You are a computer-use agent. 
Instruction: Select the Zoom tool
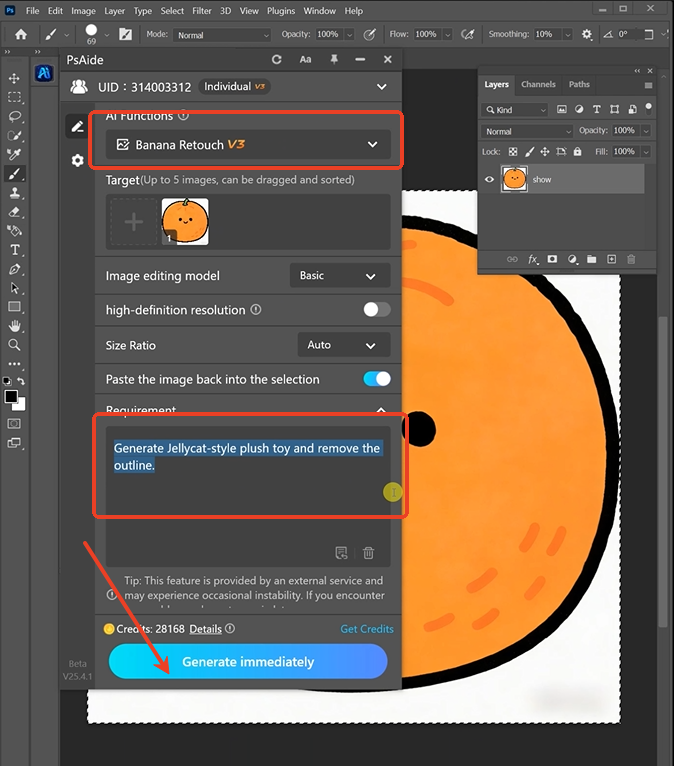[x=14, y=345]
